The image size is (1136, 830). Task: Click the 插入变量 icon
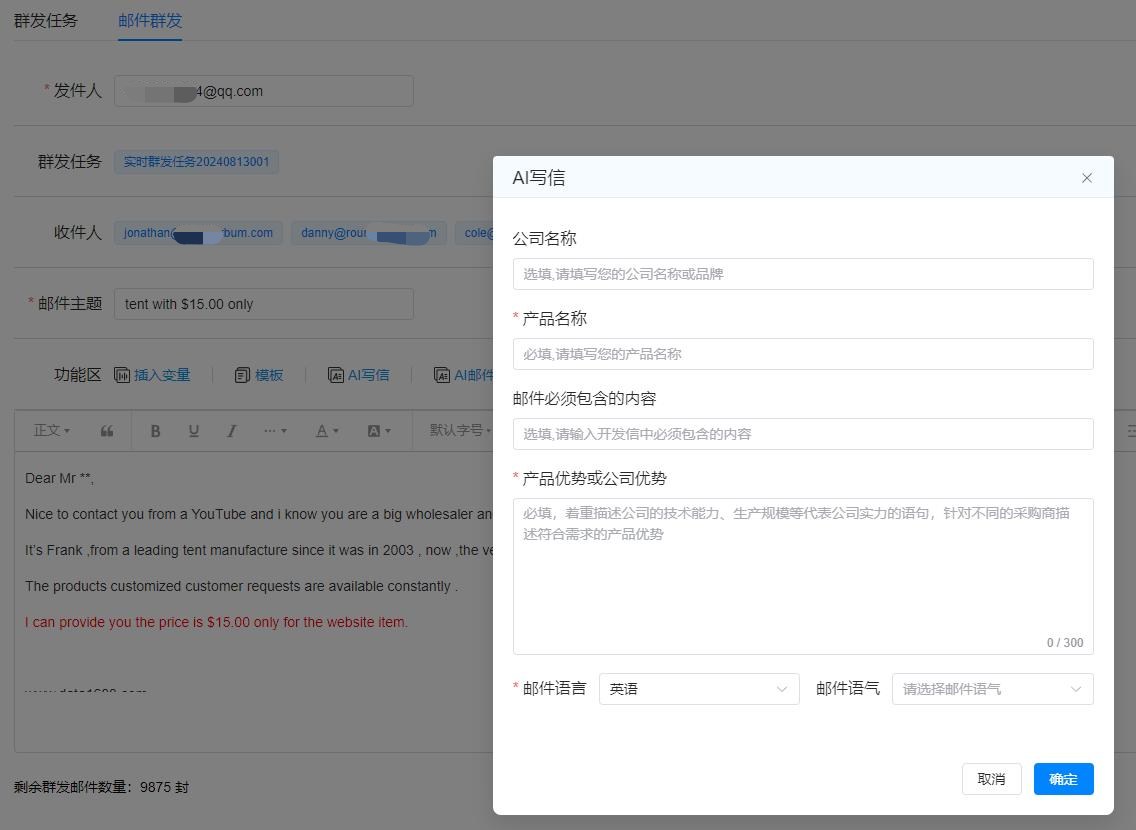coord(122,375)
